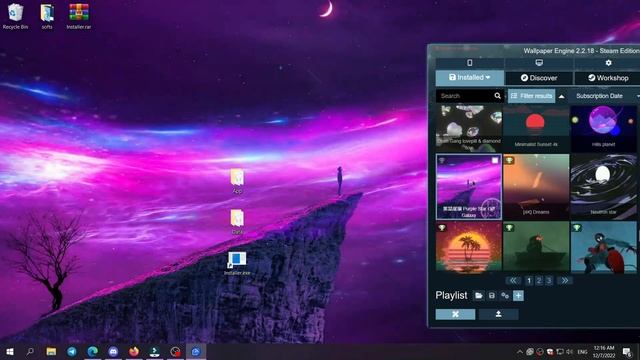Click trophy badge on palm sunset wallpaper
This screenshot has width=640, height=360.
442,228
